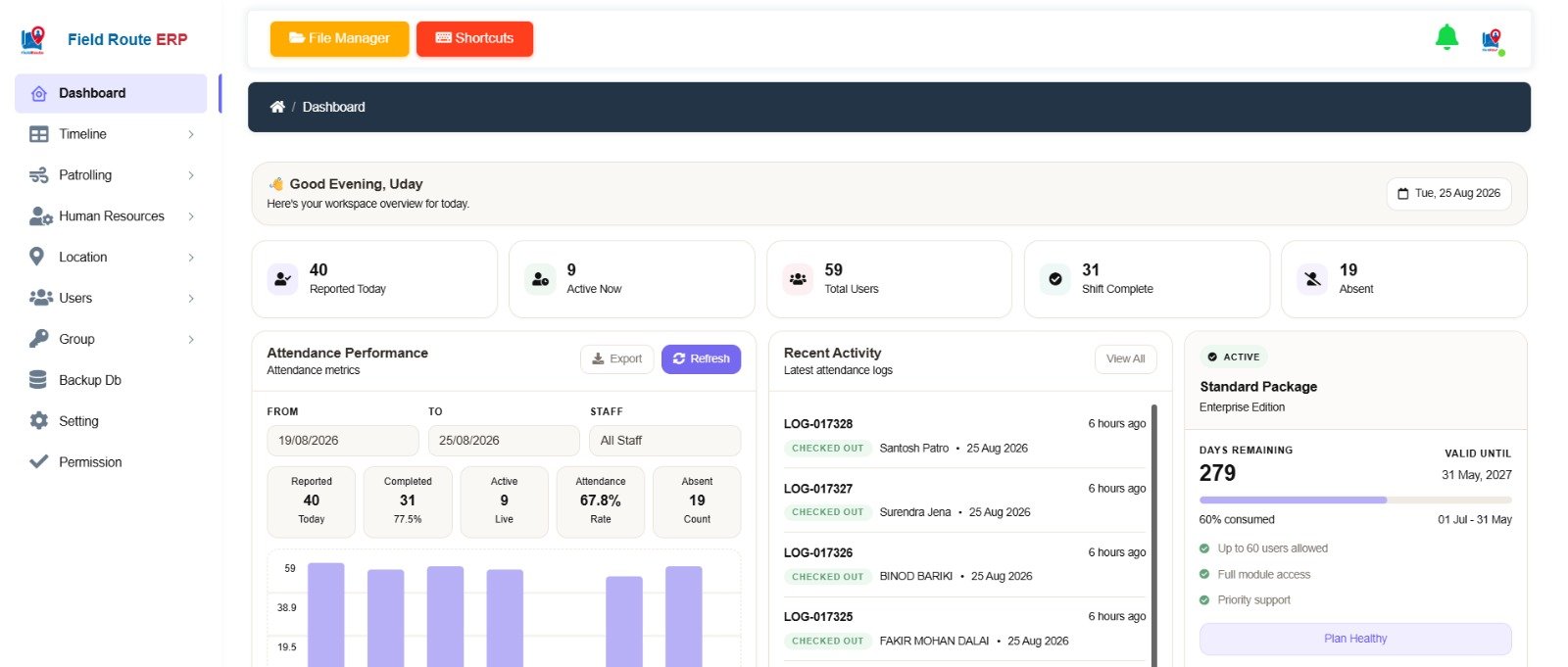This screenshot has width=1568, height=667.
Task: Expand the Group submenu chevron
Action: point(191,340)
